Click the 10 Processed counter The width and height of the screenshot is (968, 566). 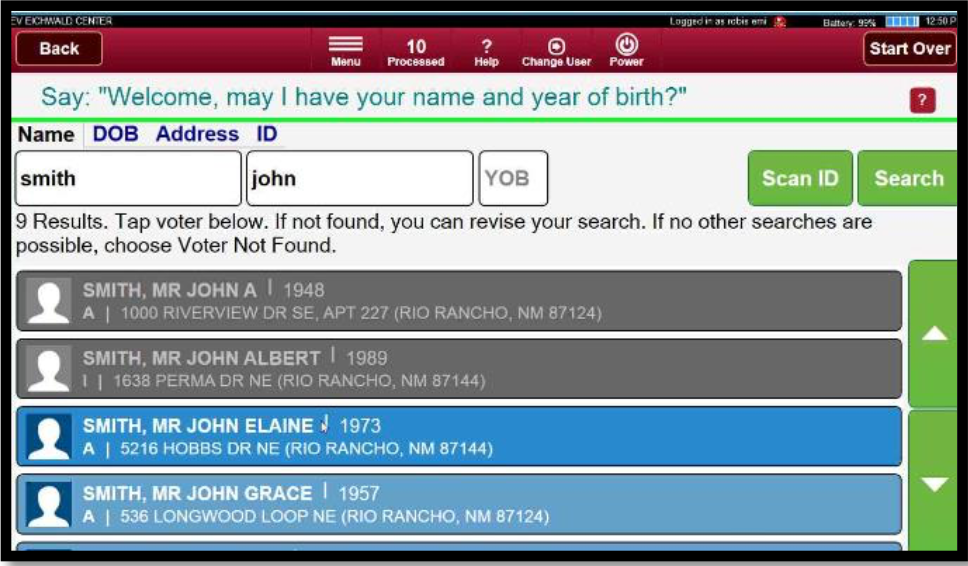[x=415, y=49]
